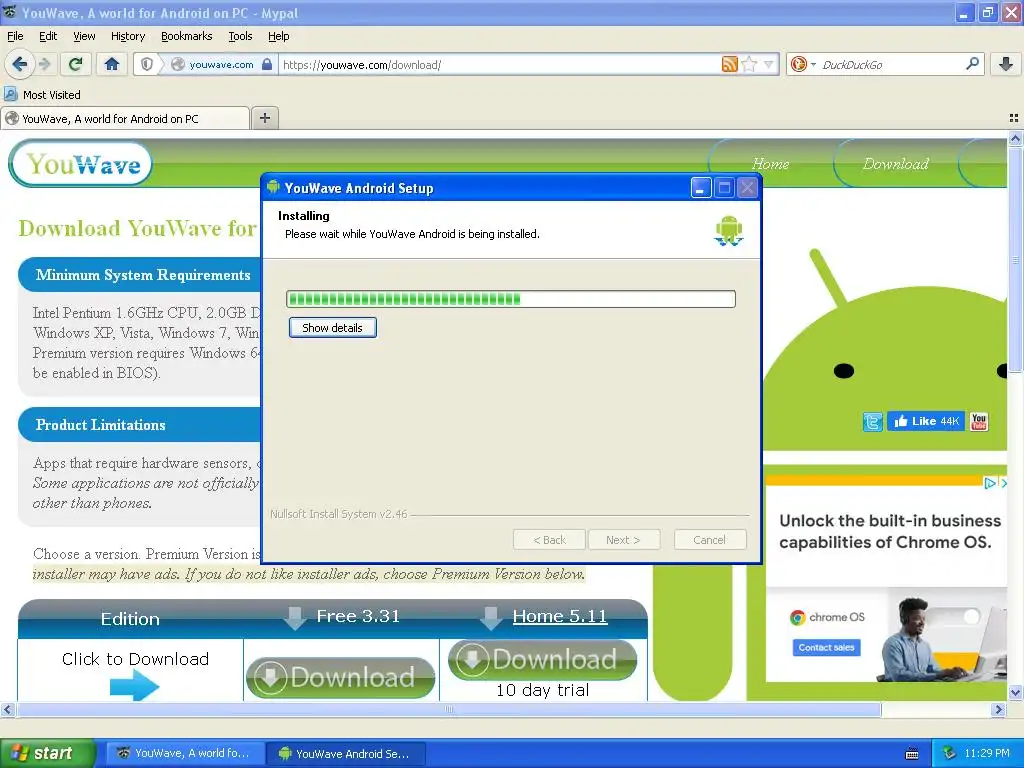Open the Home 5.11 link
The height and width of the screenshot is (768, 1024).
click(560, 616)
